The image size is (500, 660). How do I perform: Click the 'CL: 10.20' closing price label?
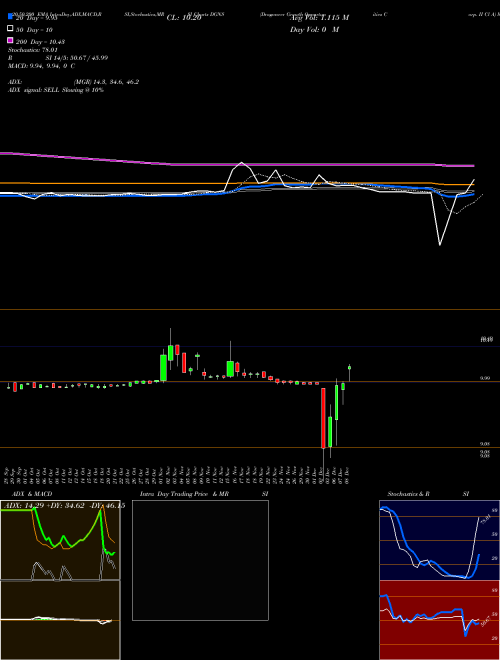184,18
